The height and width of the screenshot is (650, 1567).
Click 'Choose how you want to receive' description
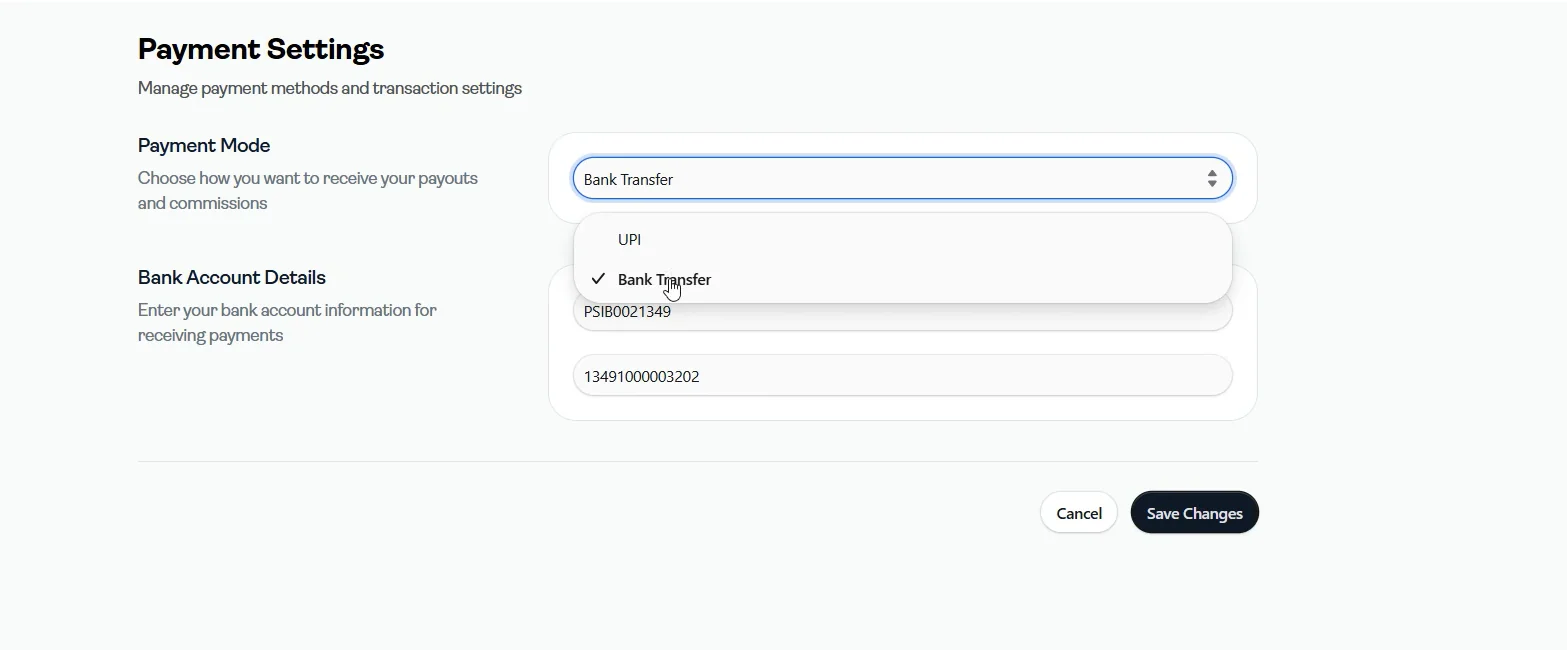click(x=308, y=190)
